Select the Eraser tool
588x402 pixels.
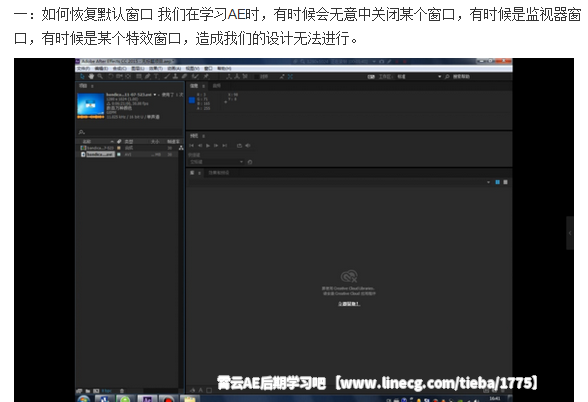184,76
